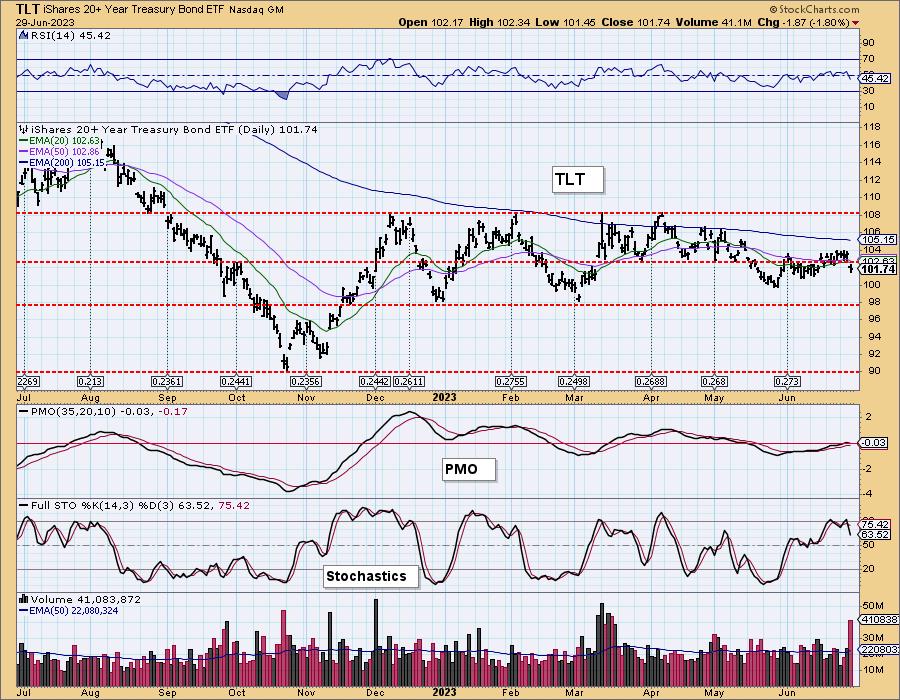Click the 0.2356 label near November
The image size is (900, 700).
[x=306, y=382]
